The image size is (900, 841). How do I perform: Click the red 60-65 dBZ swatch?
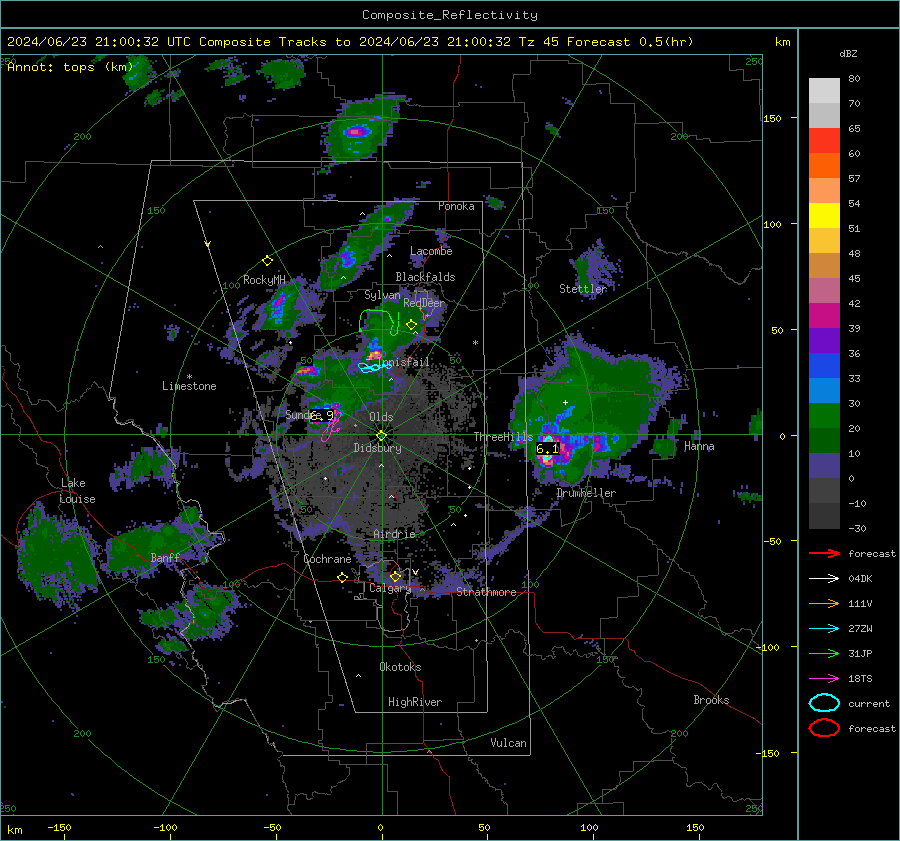[824, 140]
